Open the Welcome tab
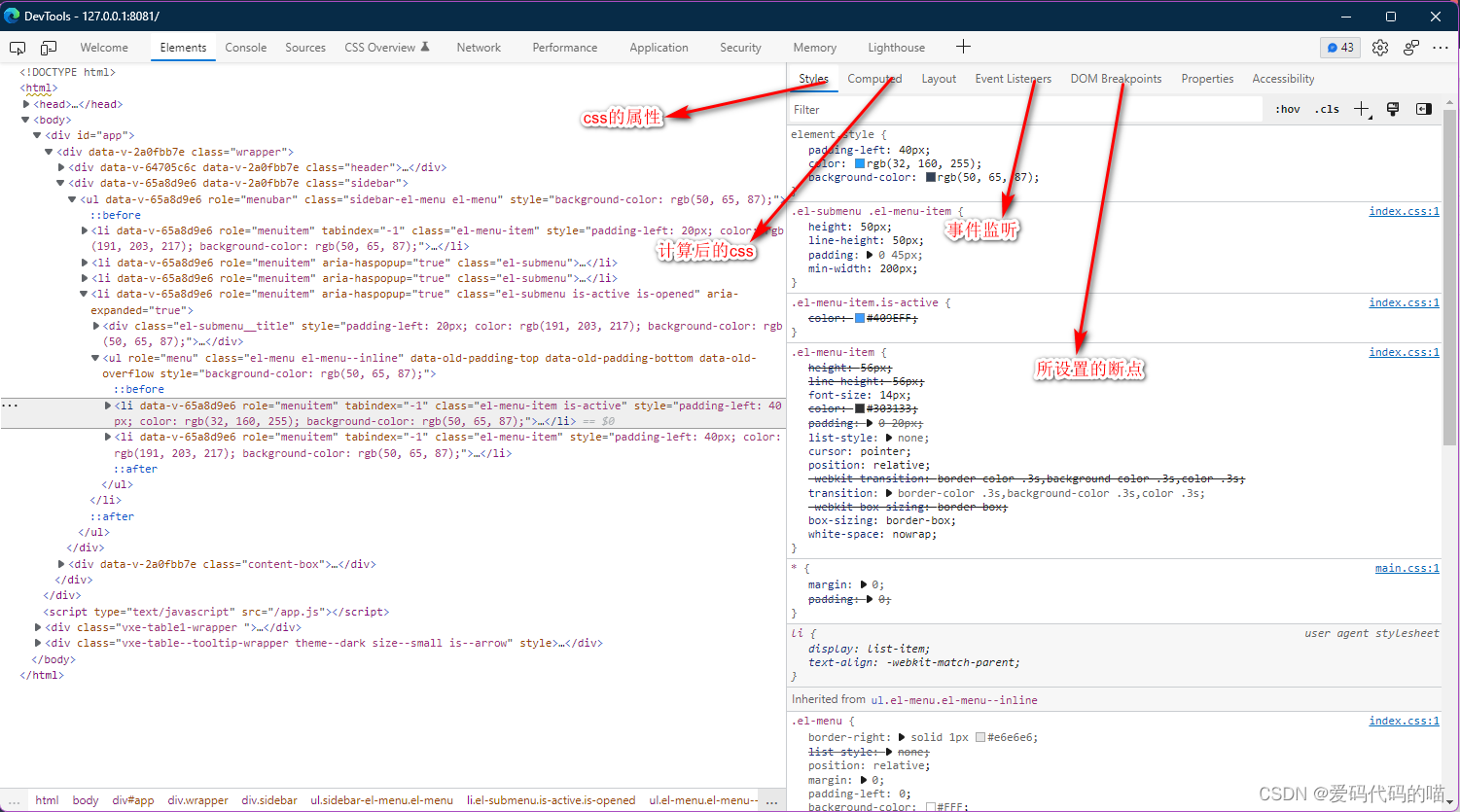Image resolution: width=1460 pixels, height=812 pixels. point(104,47)
